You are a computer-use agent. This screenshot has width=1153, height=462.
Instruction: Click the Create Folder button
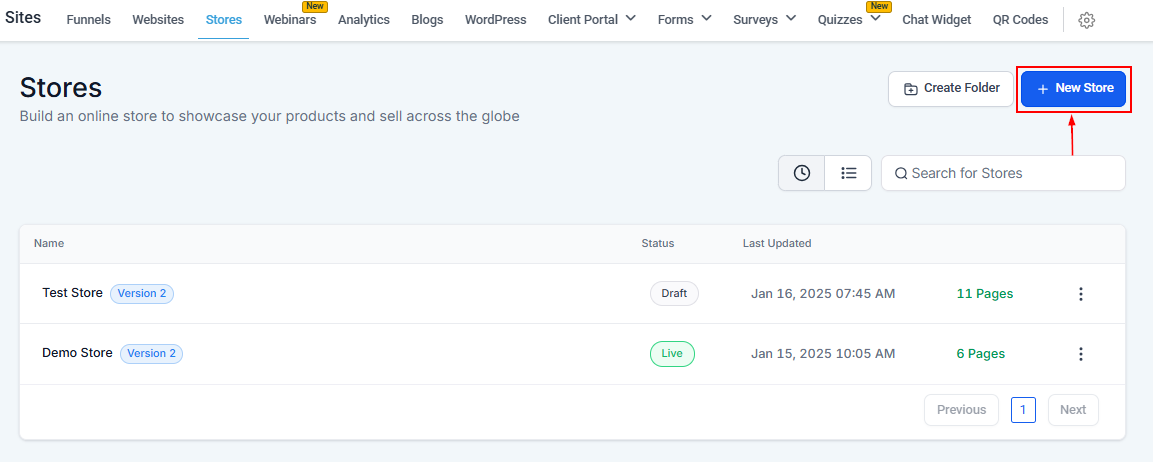point(951,89)
